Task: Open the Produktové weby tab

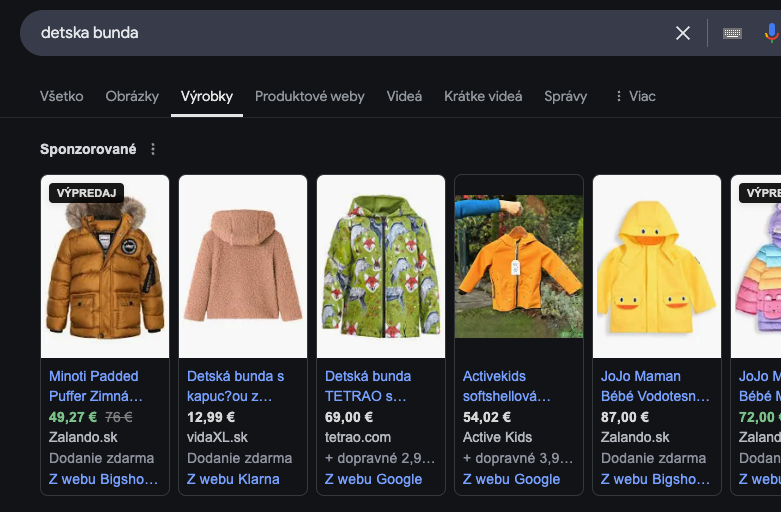Action: pyautogui.click(x=310, y=96)
